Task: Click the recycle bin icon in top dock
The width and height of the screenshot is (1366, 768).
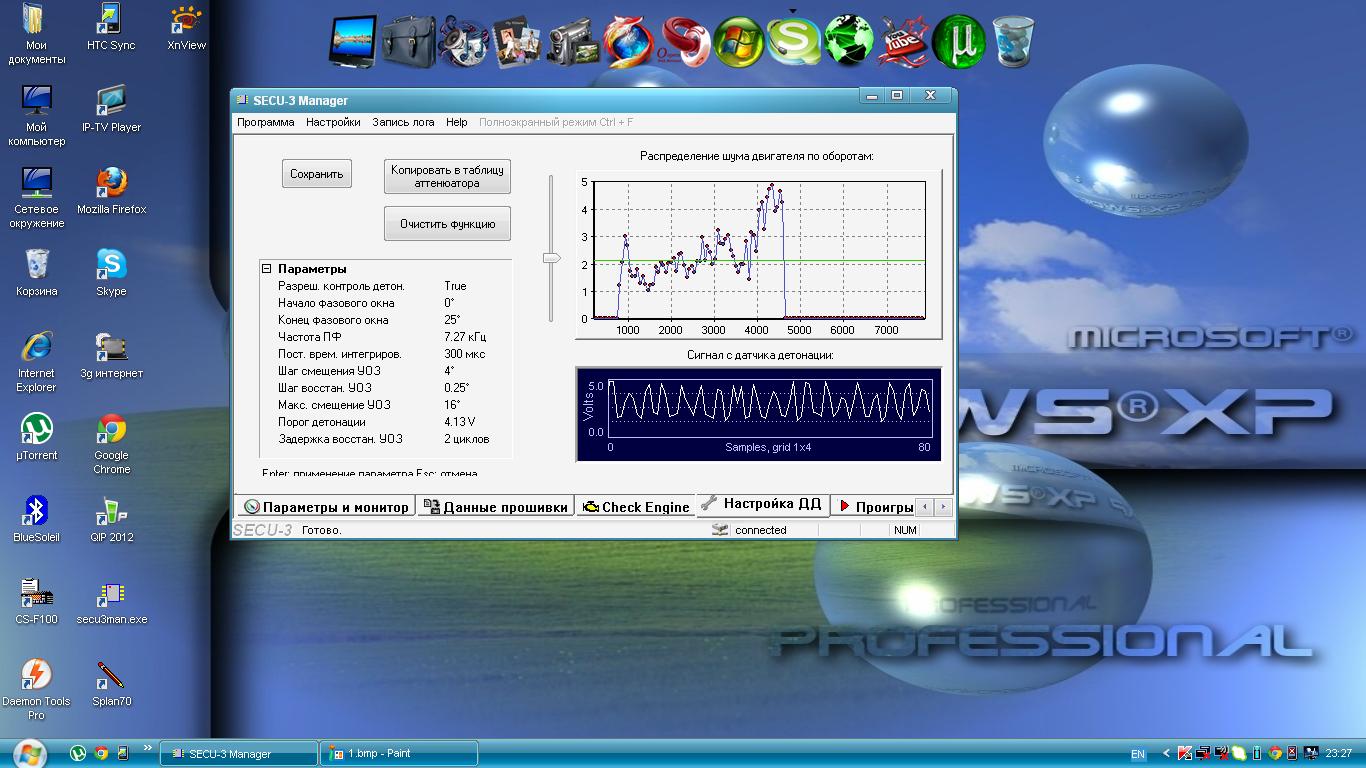Action: (1011, 42)
